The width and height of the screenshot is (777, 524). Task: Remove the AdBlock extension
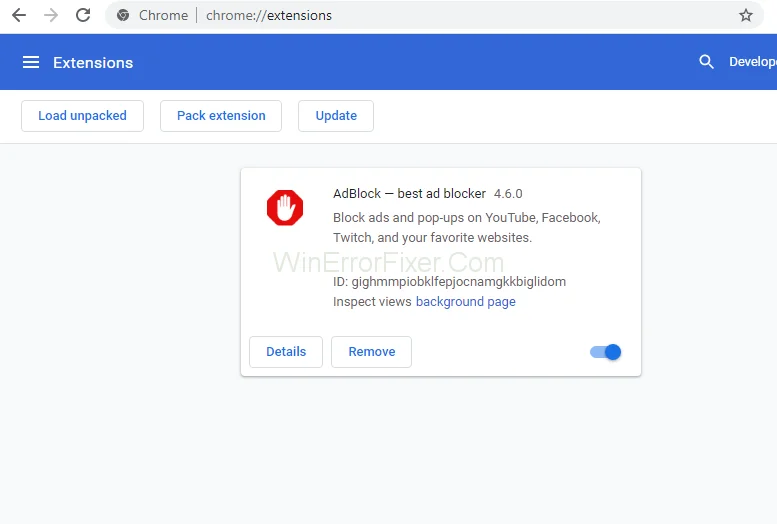pos(372,352)
